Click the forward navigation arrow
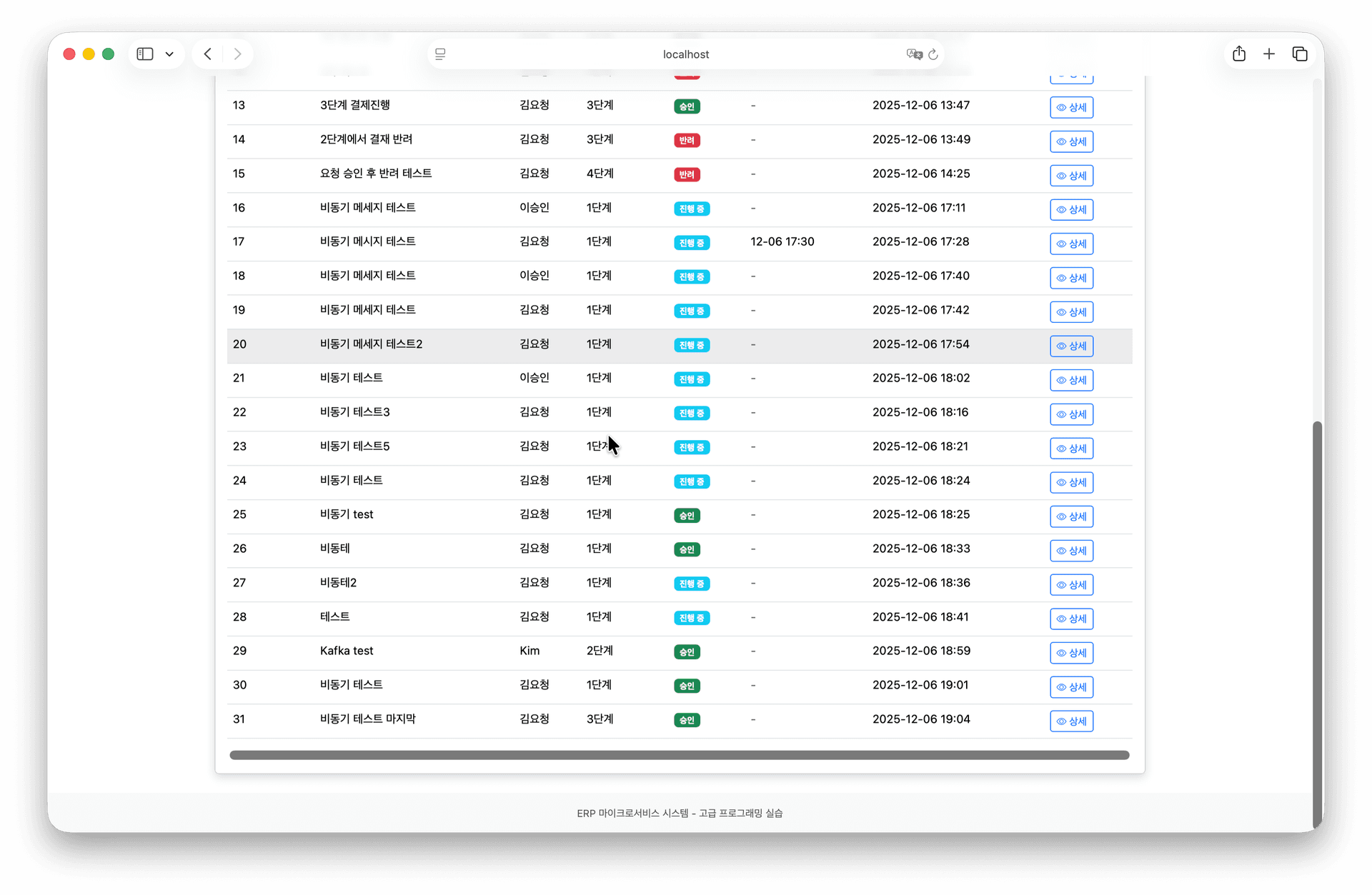 click(237, 54)
